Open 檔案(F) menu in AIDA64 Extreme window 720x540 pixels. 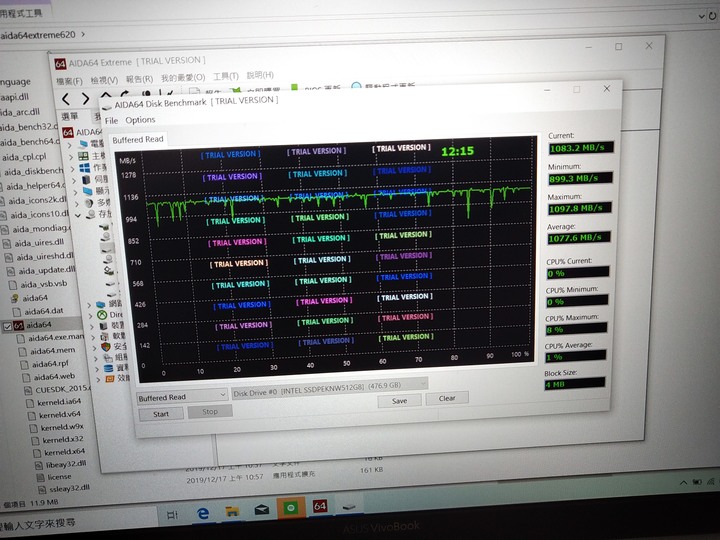[x=69, y=81]
